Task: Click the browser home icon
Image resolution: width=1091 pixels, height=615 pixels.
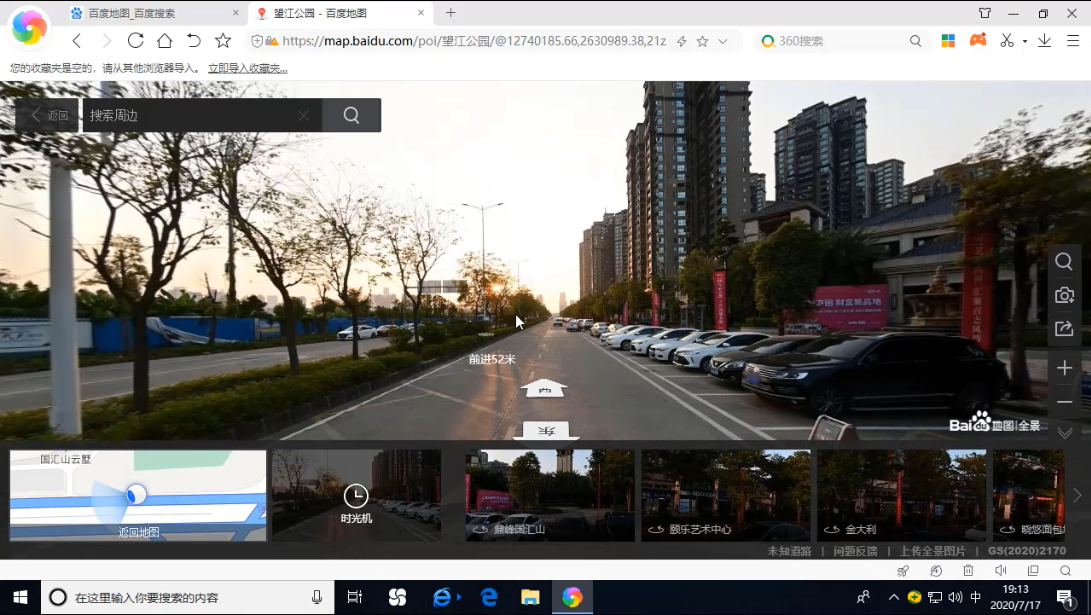Action: [x=164, y=41]
